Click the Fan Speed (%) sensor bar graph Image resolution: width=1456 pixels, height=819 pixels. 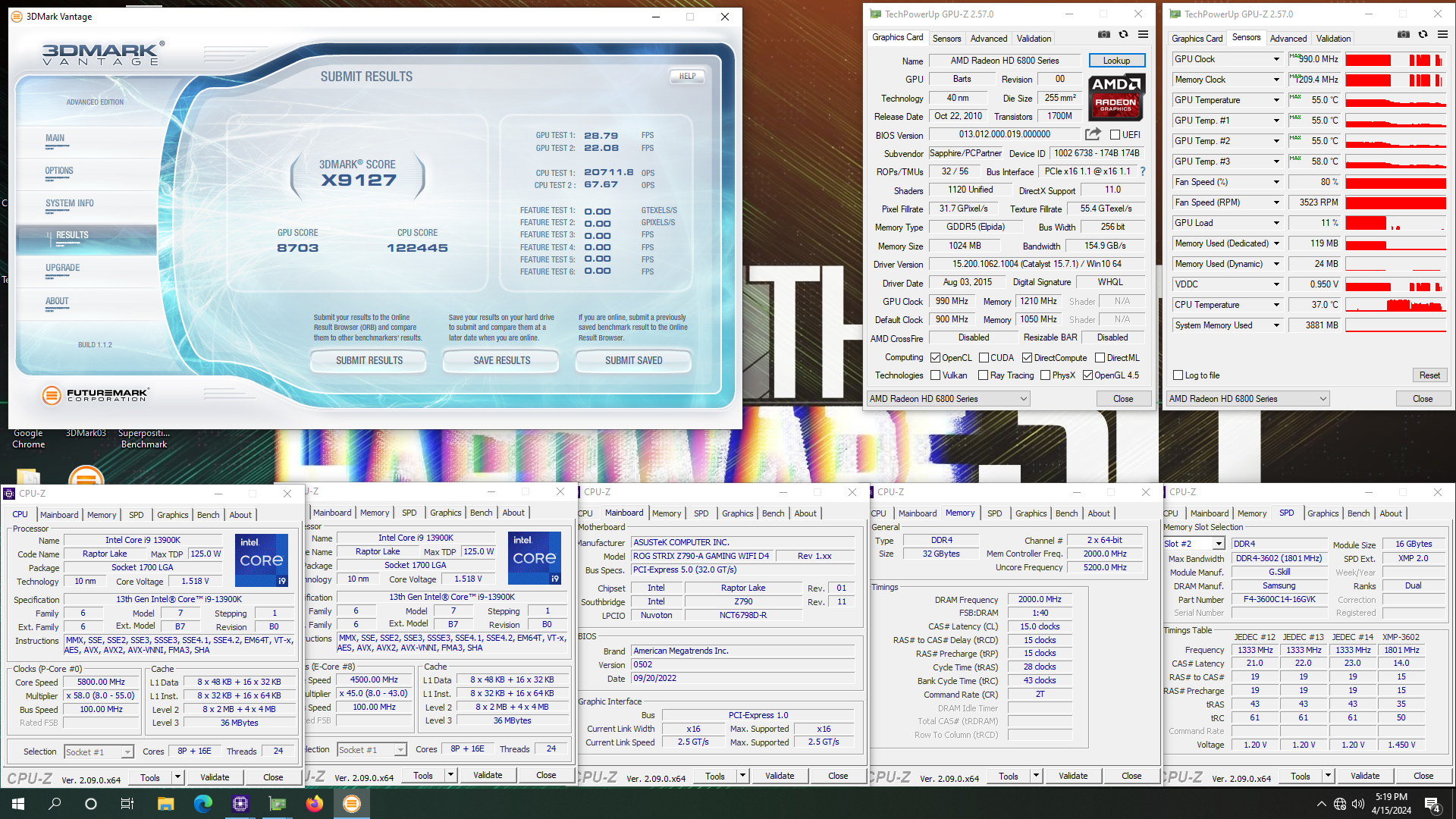(1395, 182)
